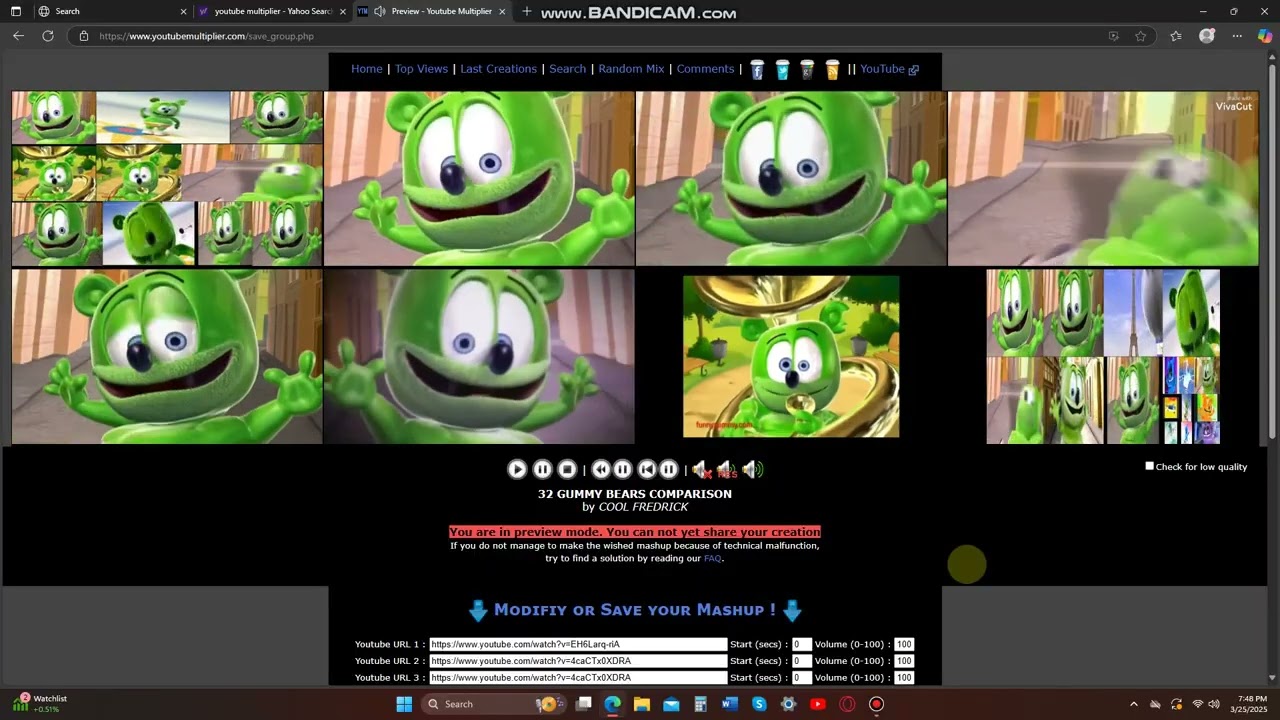Open Calculator from taskbar
Viewport: 1280px width, 720px height.
[x=700, y=704]
